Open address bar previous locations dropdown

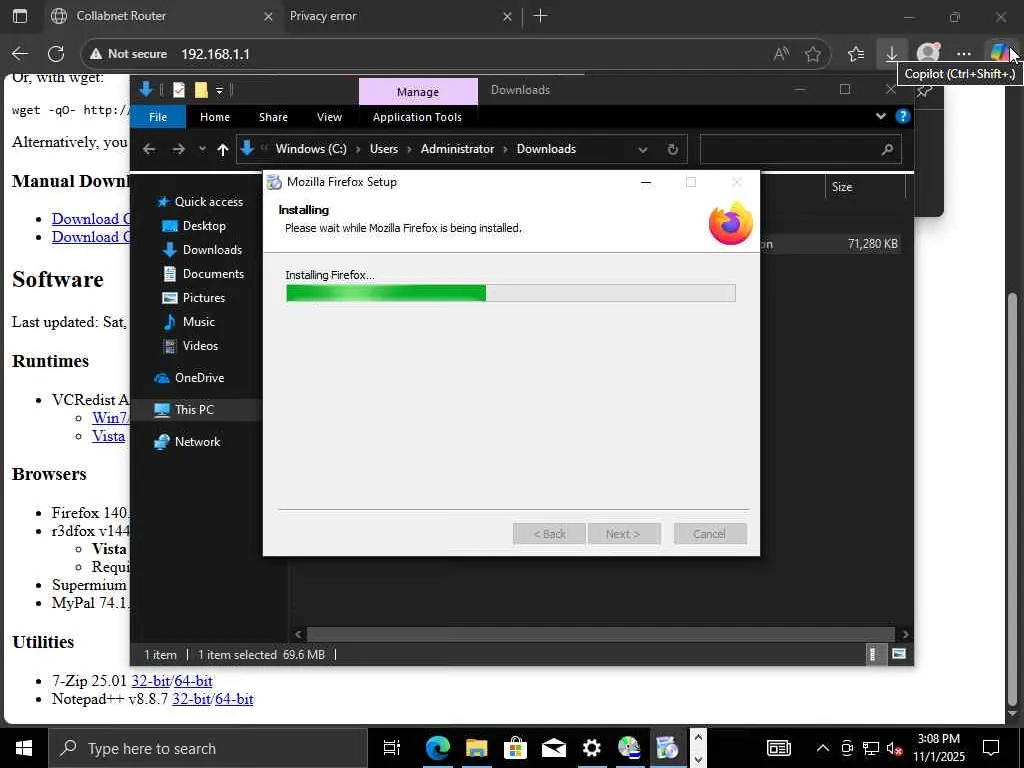[x=643, y=150]
